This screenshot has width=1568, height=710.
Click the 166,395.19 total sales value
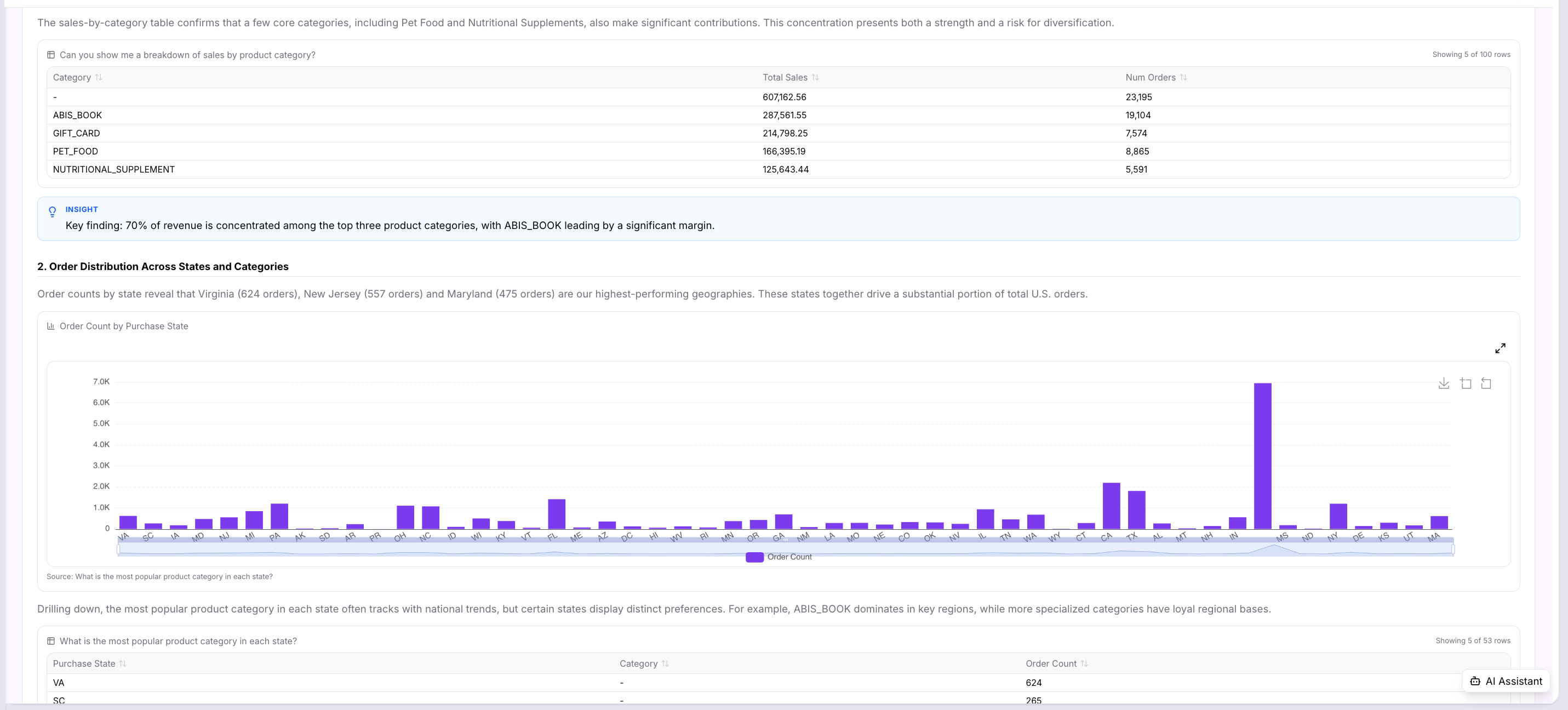click(784, 152)
